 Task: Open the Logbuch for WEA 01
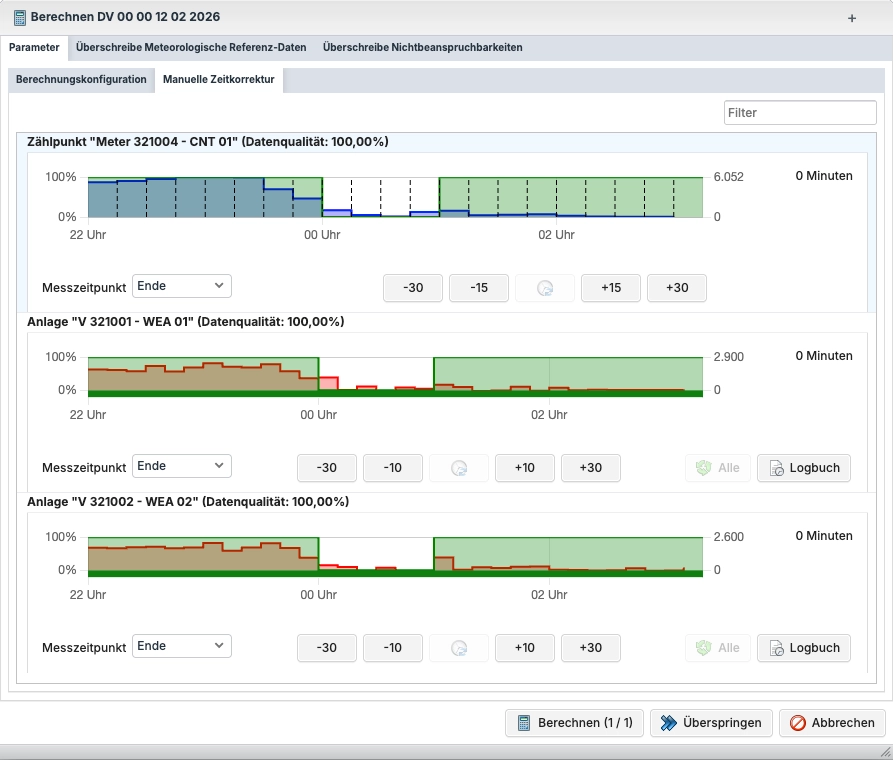click(x=804, y=468)
